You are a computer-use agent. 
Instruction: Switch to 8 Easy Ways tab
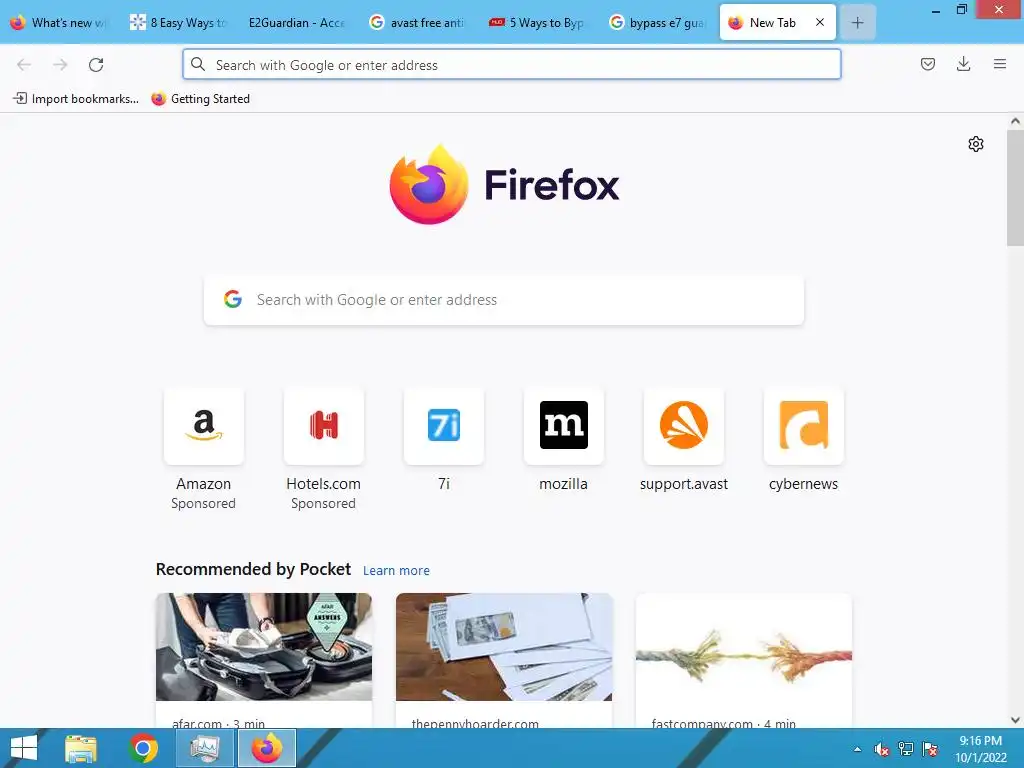click(x=179, y=23)
